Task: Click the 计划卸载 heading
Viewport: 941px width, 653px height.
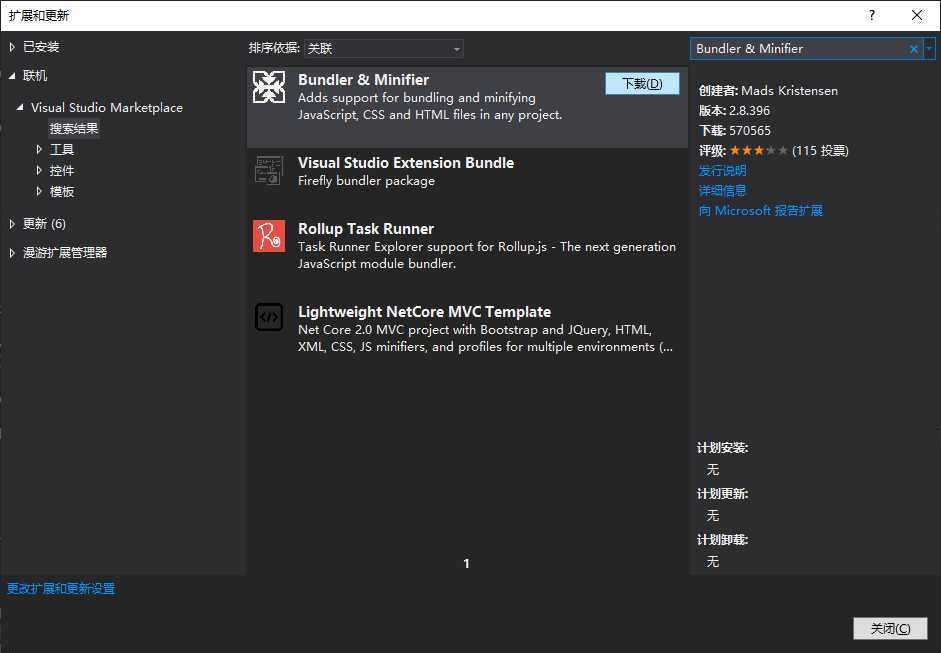Action: point(723,540)
